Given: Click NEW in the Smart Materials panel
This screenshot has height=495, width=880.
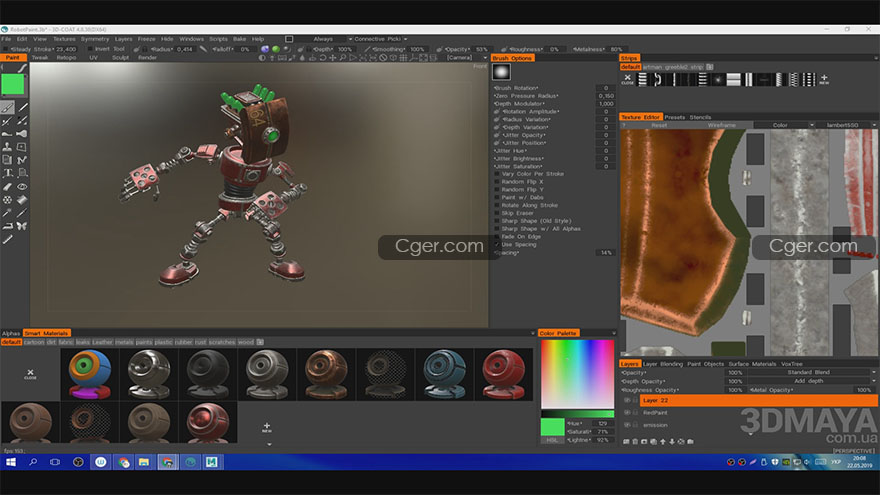Looking at the screenshot, I should (267, 428).
